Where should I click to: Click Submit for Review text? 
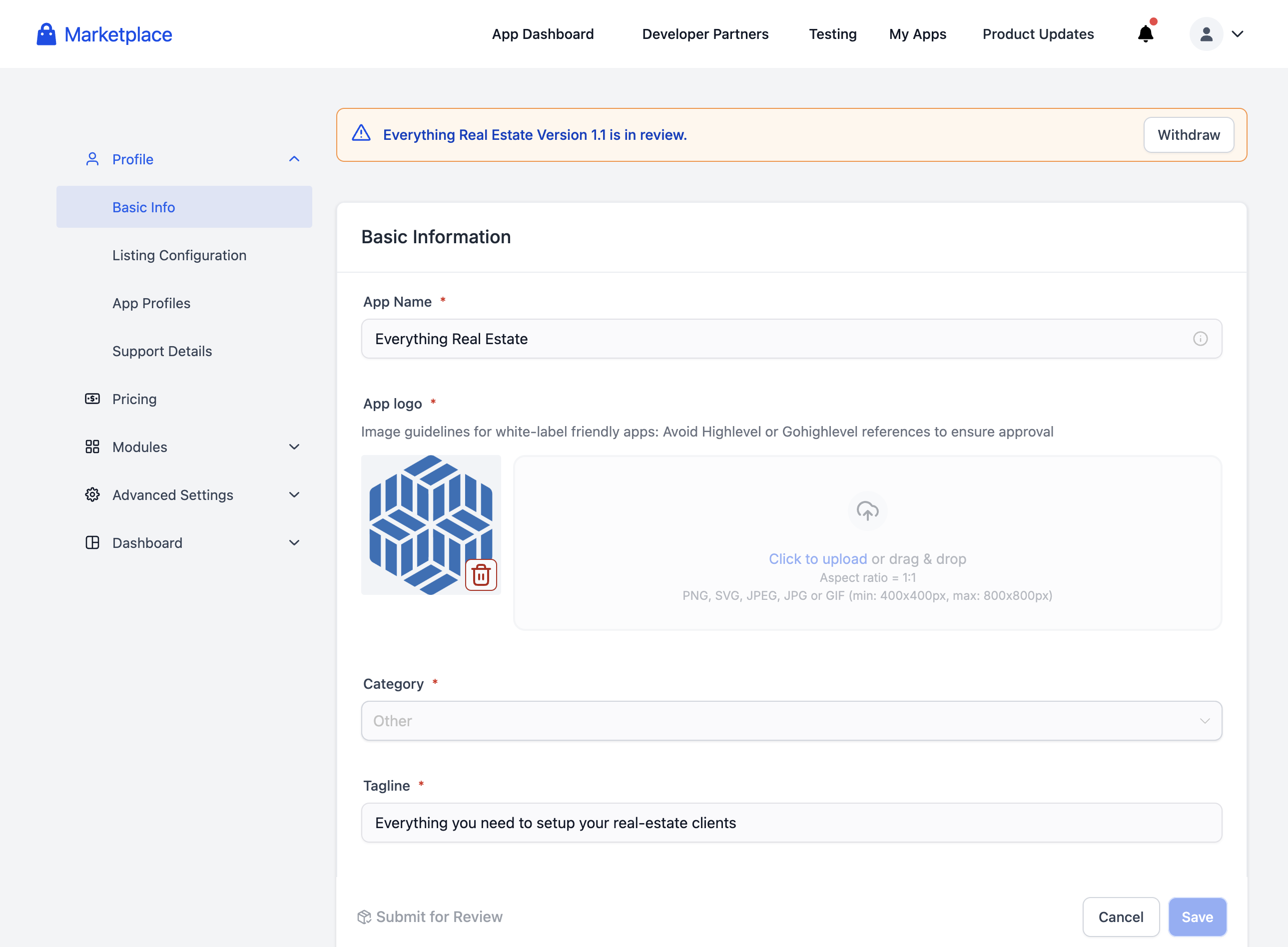(x=439, y=917)
